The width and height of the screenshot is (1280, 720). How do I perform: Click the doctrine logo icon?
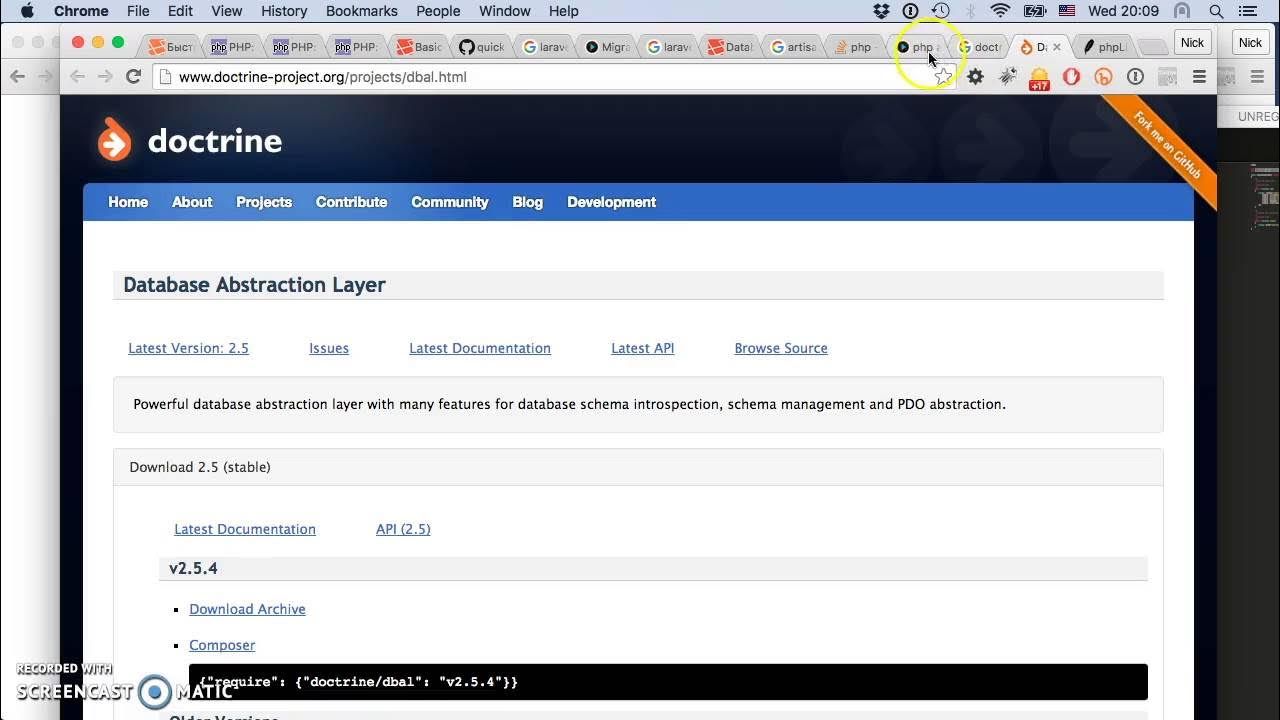(114, 140)
